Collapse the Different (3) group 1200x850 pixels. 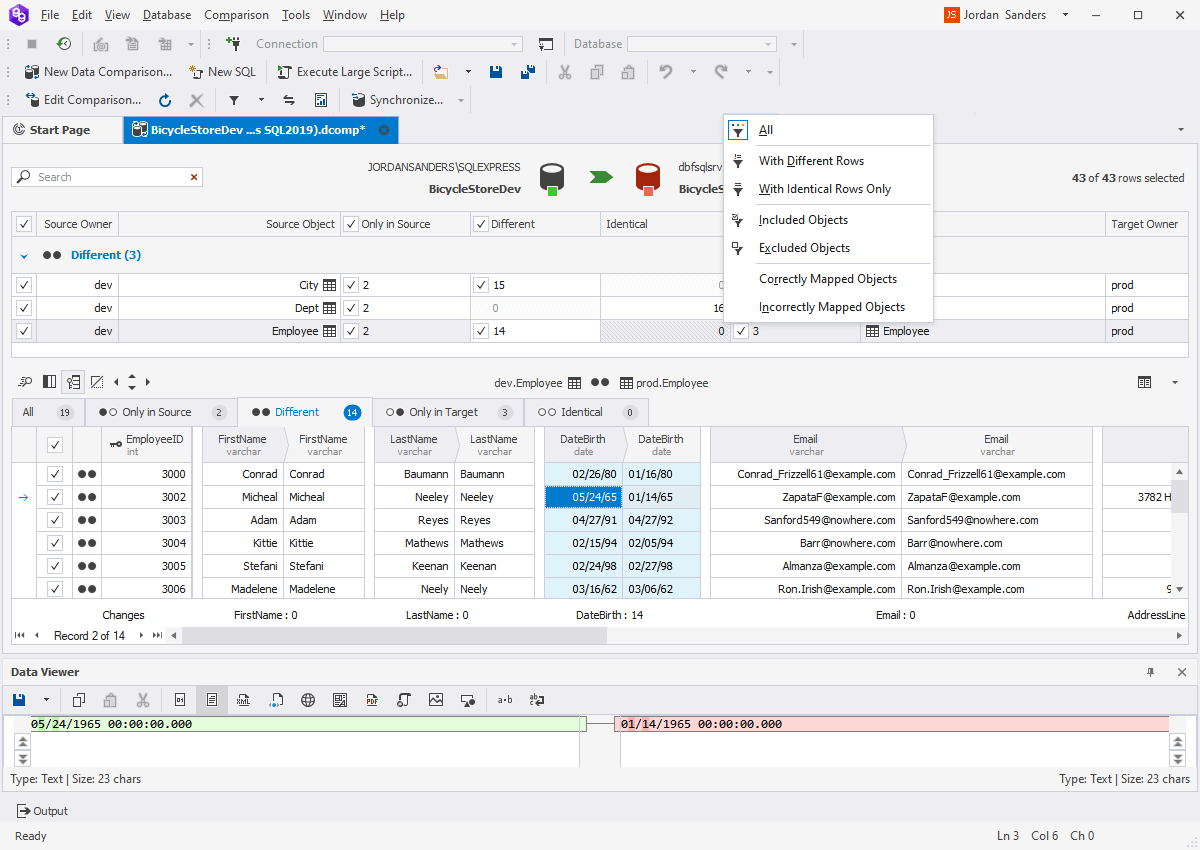(24, 255)
